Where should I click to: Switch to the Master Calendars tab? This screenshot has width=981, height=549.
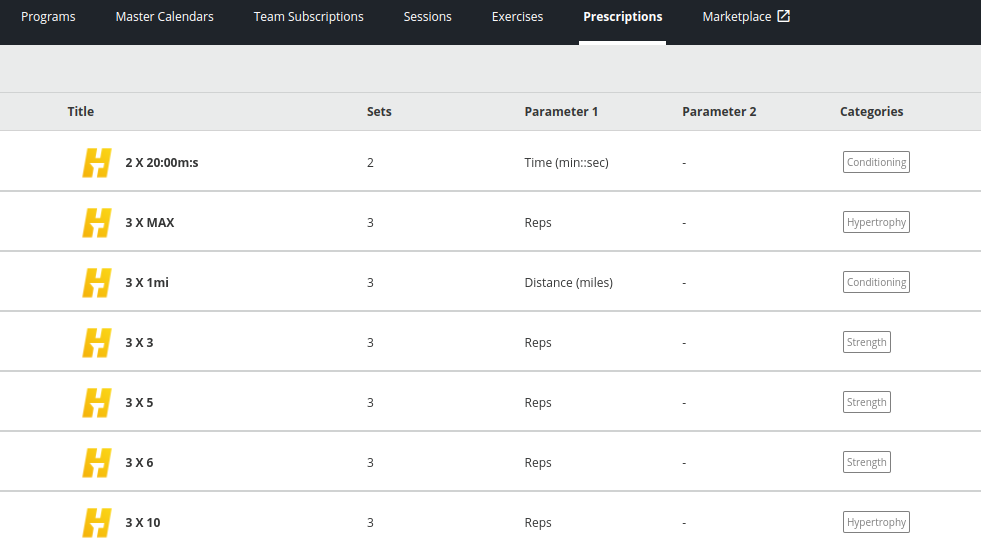click(x=164, y=17)
